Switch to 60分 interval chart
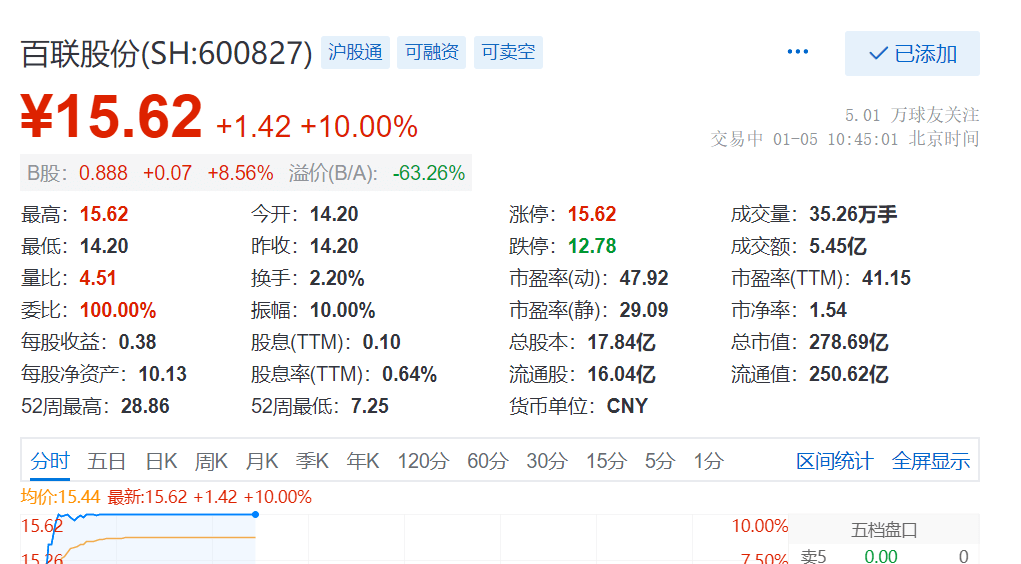Screen dimensions: 1021x564 488,461
